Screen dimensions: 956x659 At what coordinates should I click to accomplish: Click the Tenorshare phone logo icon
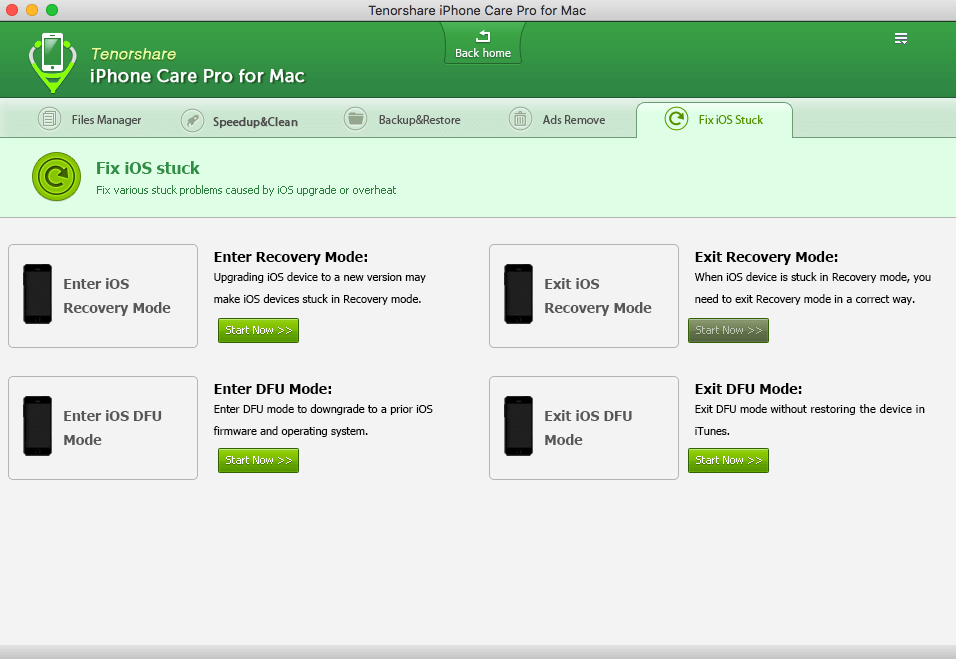point(52,62)
